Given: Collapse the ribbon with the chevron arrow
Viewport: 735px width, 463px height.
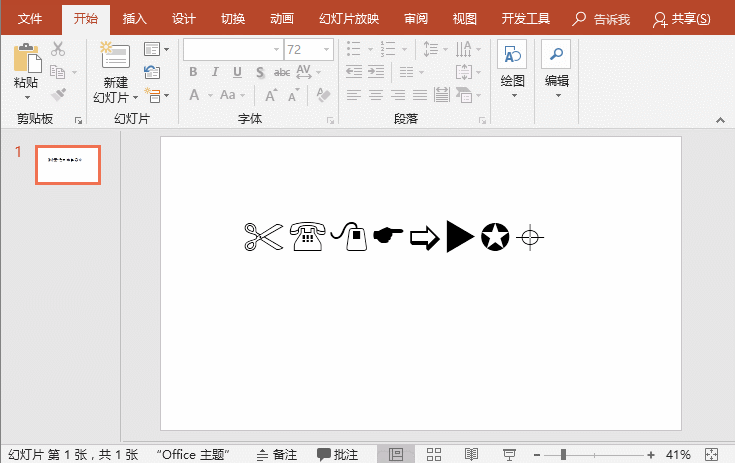Looking at the screenshot, I should tap(719, 120).
